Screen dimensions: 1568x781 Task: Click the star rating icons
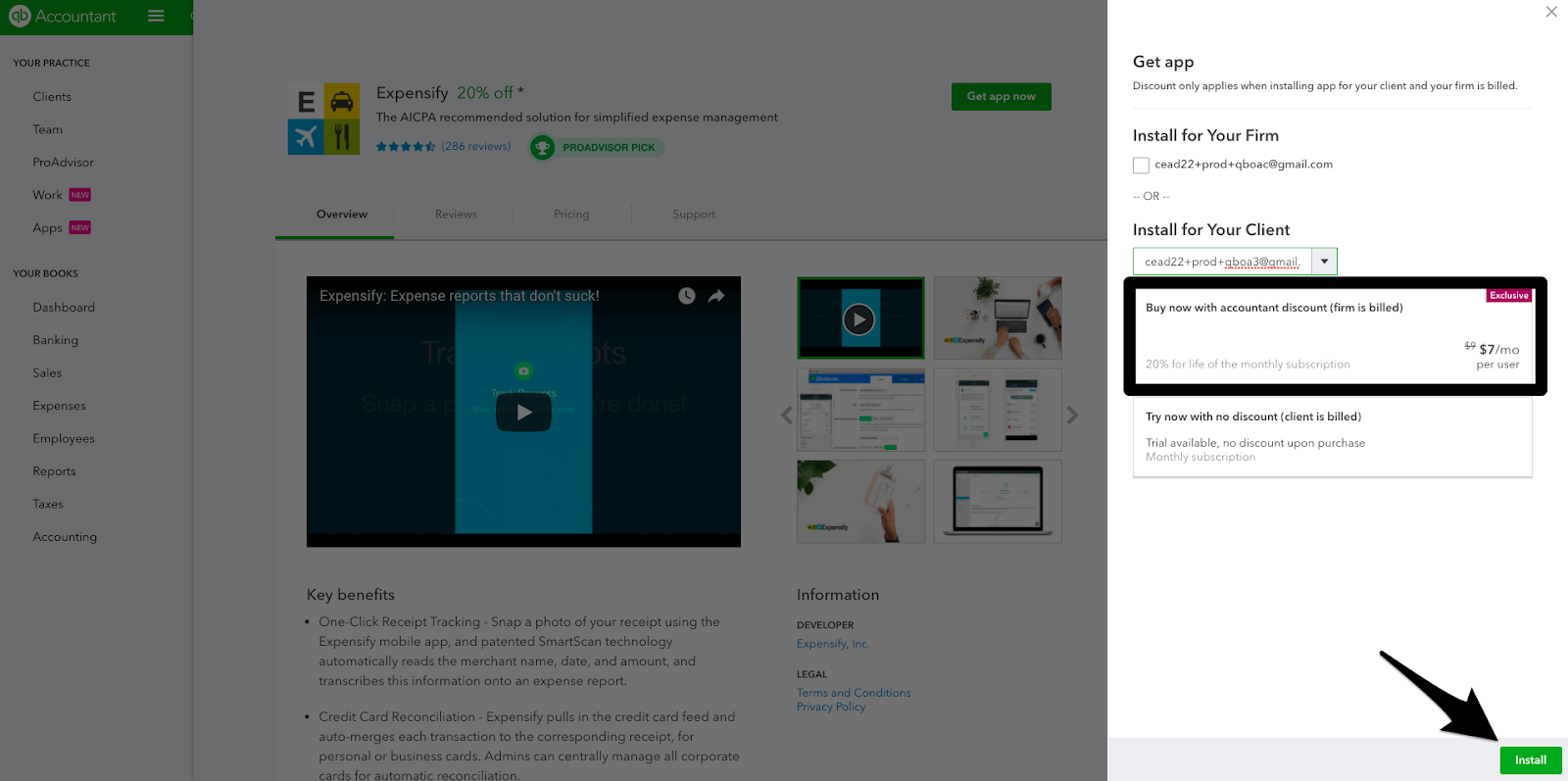click(x=406, y=147)
